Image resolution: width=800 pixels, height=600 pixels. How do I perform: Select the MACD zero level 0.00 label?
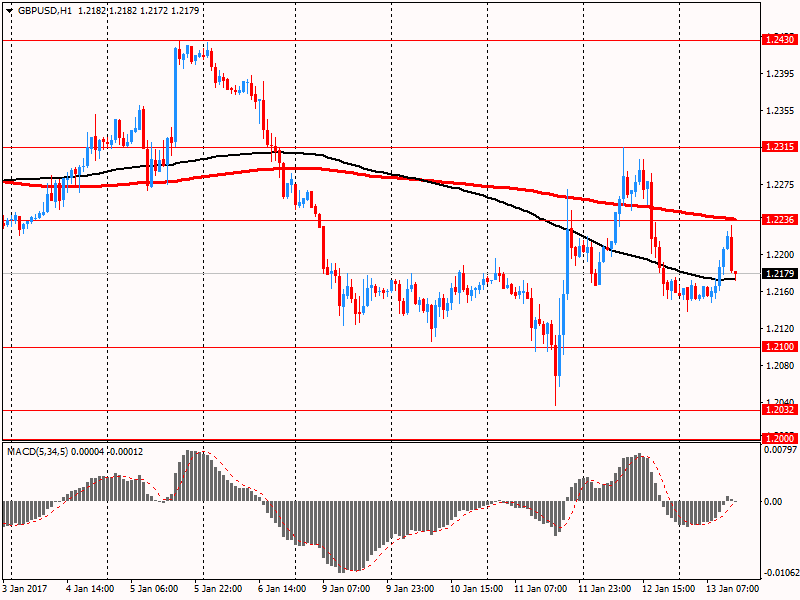coord(773,502)
